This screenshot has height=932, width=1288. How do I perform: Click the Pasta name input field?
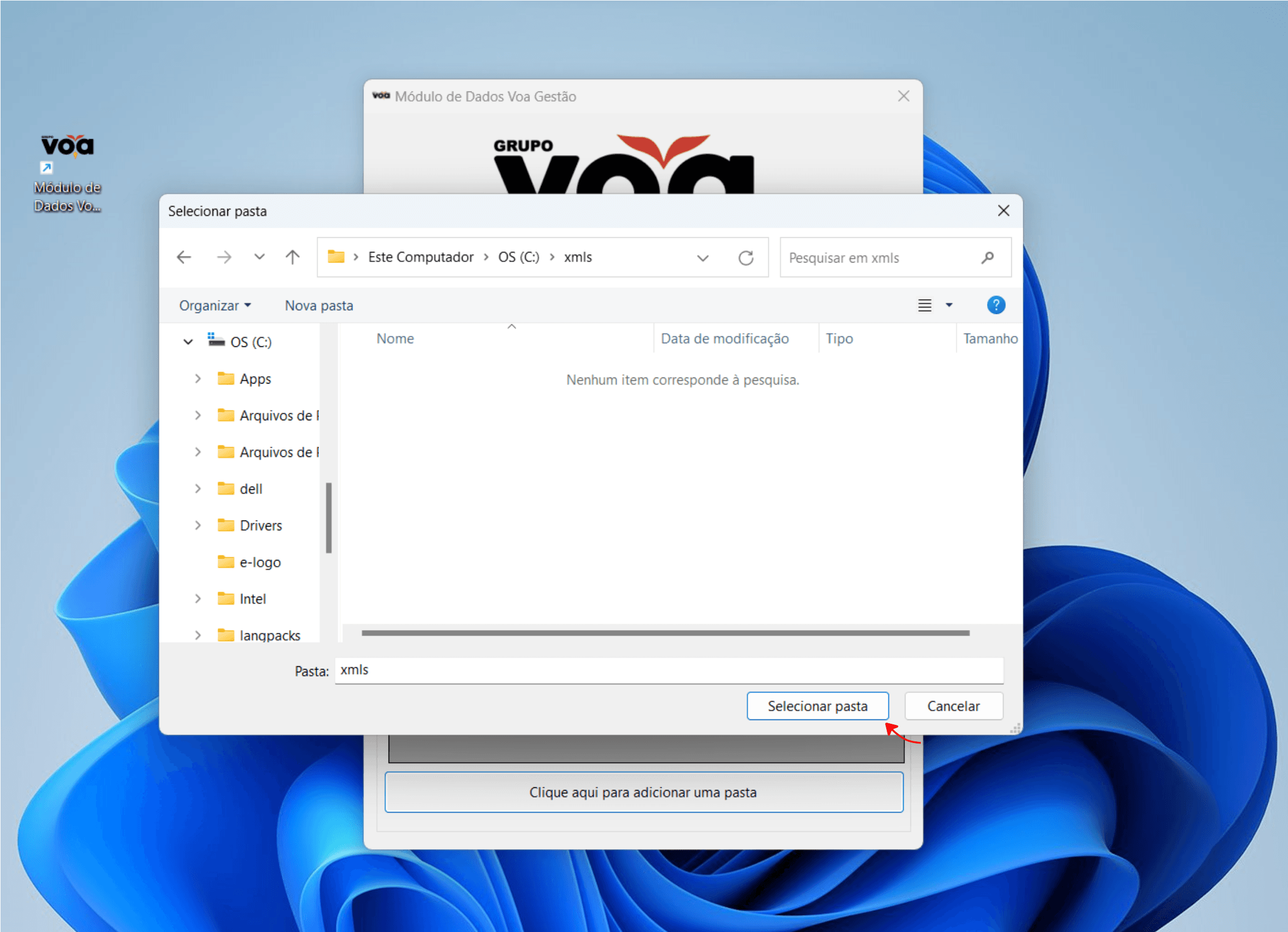[669, 670]
